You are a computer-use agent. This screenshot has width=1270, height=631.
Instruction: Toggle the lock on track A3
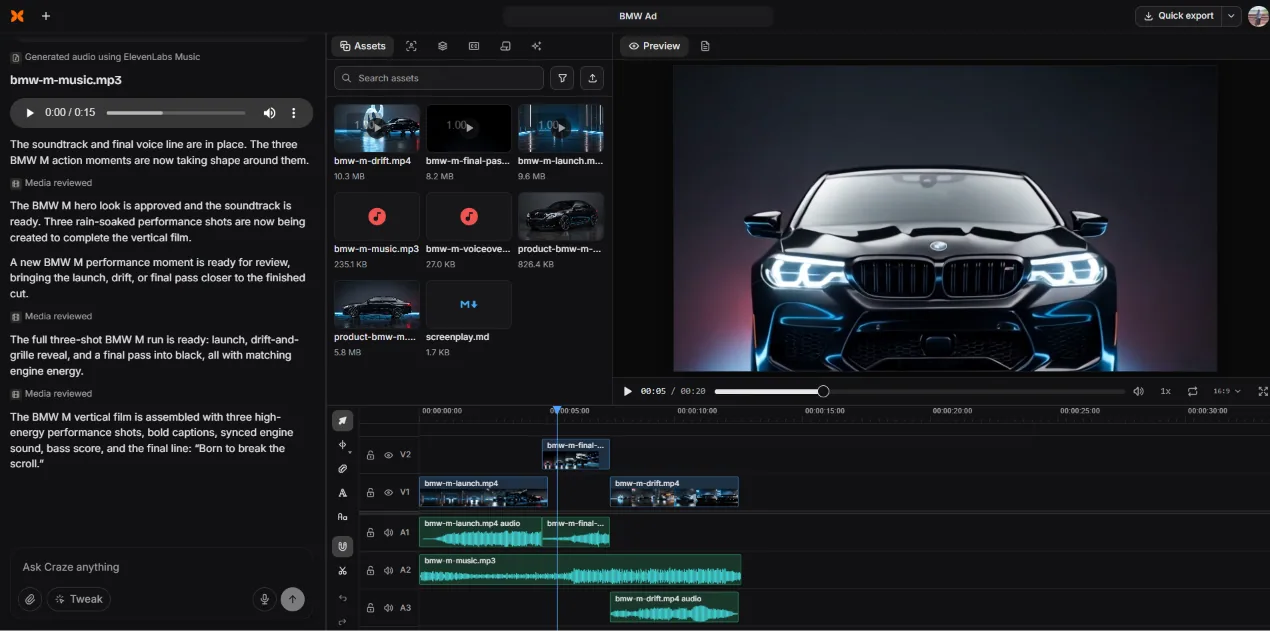(x=370, y=607)
